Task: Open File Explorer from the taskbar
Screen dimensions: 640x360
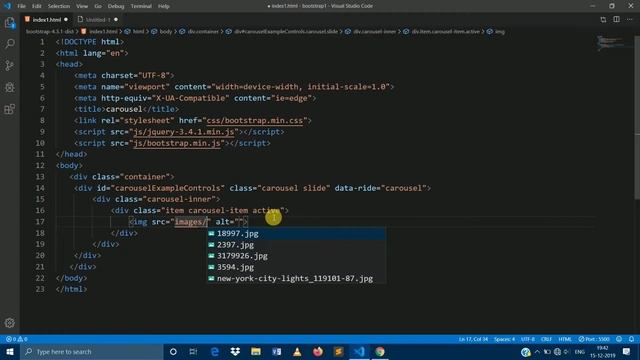Action: click(x=256, y=351)
